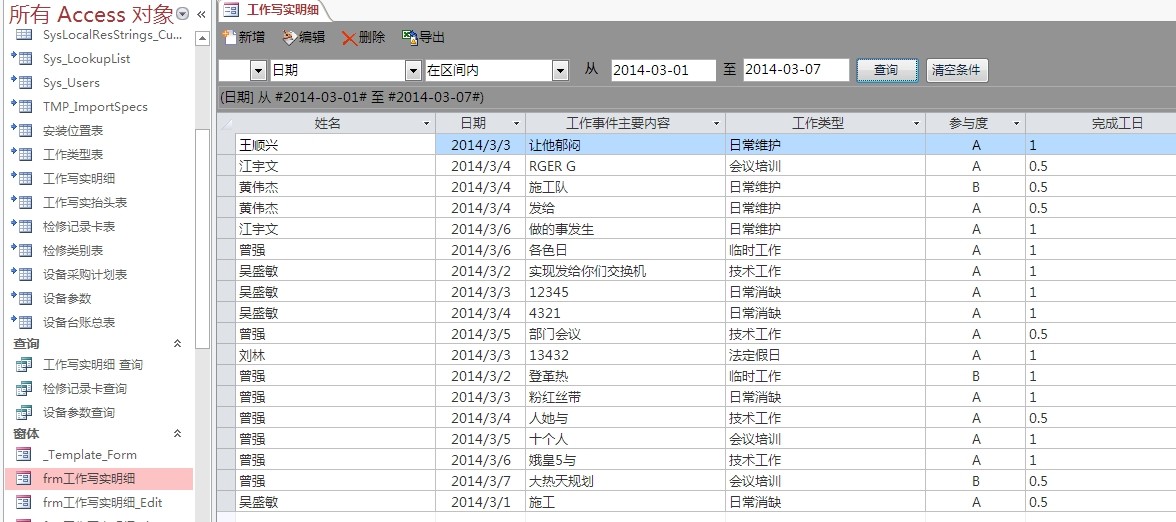This screenshot has width=1176, height=522.
Task: Open the 工作类型 column filter arrow
Action: [916, 124]
